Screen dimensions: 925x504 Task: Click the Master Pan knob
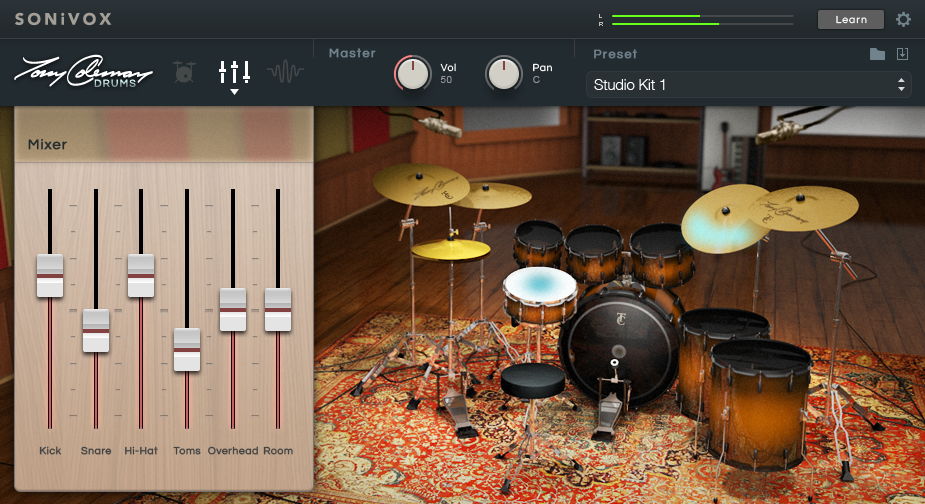tap(503, 74)
